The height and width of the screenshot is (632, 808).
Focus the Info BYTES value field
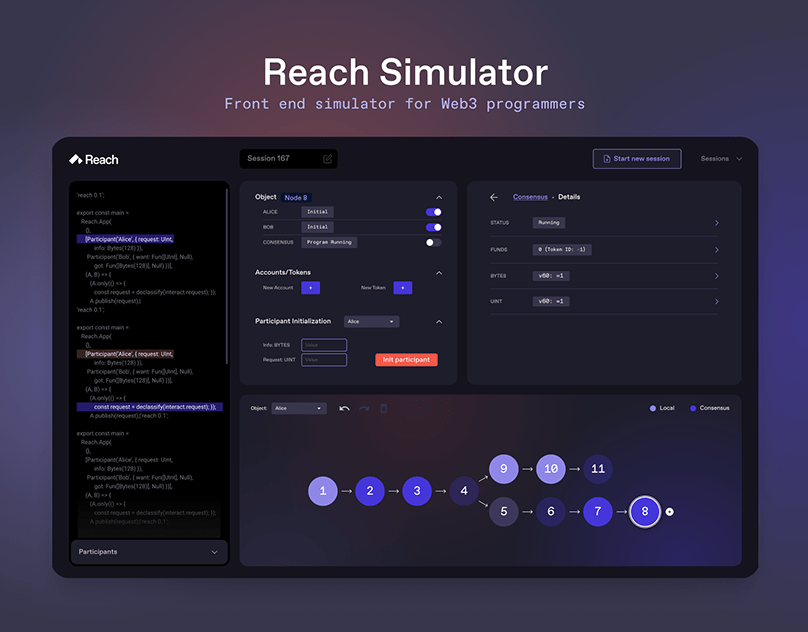(324, 345)
